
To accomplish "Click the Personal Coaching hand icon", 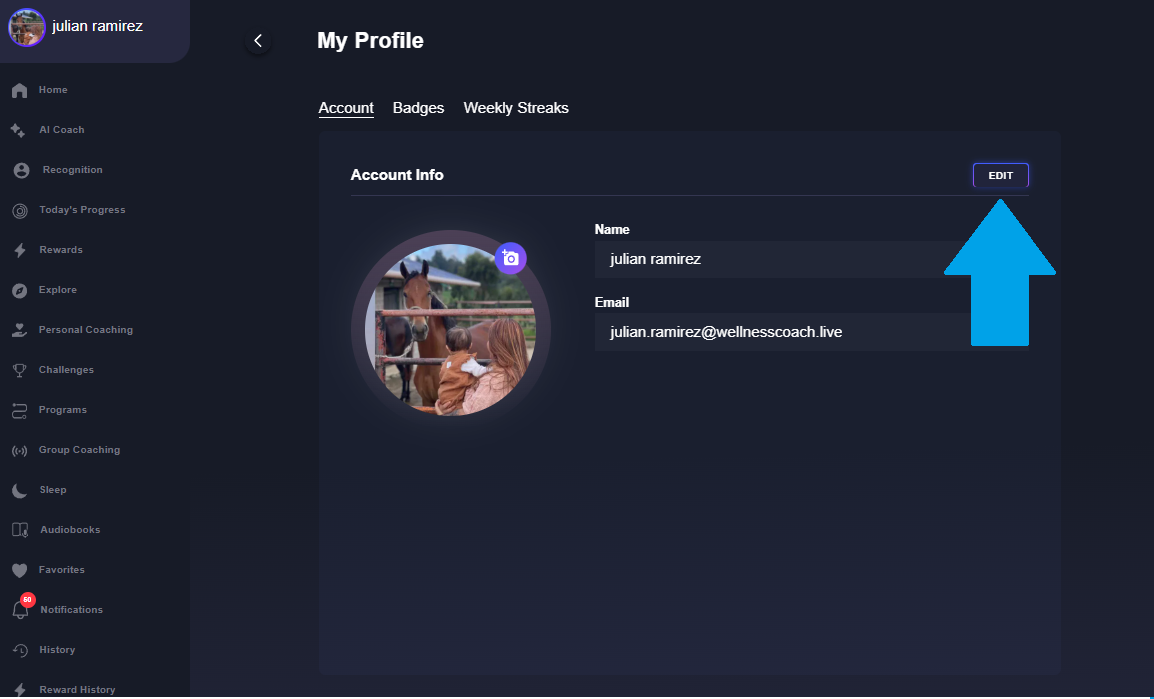I will pos(20,330).
